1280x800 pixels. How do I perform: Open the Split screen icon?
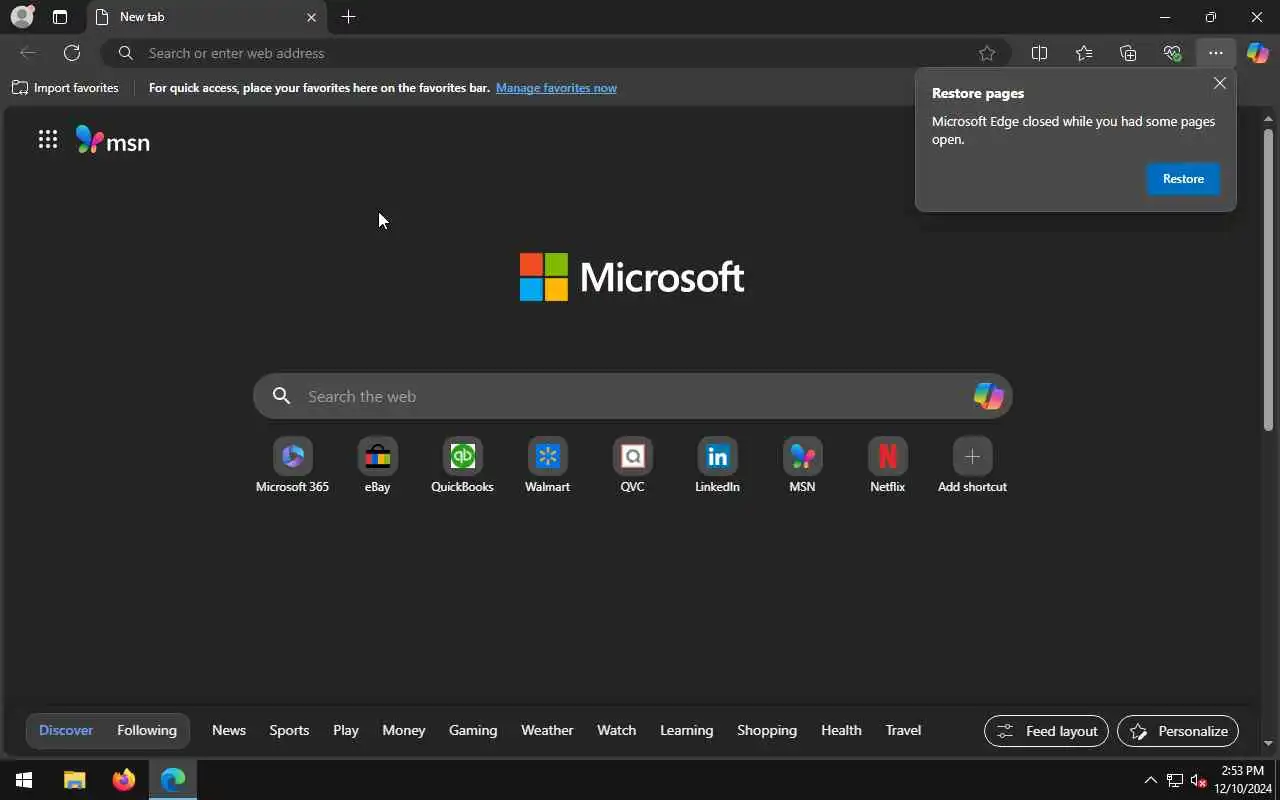[x=1039, y=53]
